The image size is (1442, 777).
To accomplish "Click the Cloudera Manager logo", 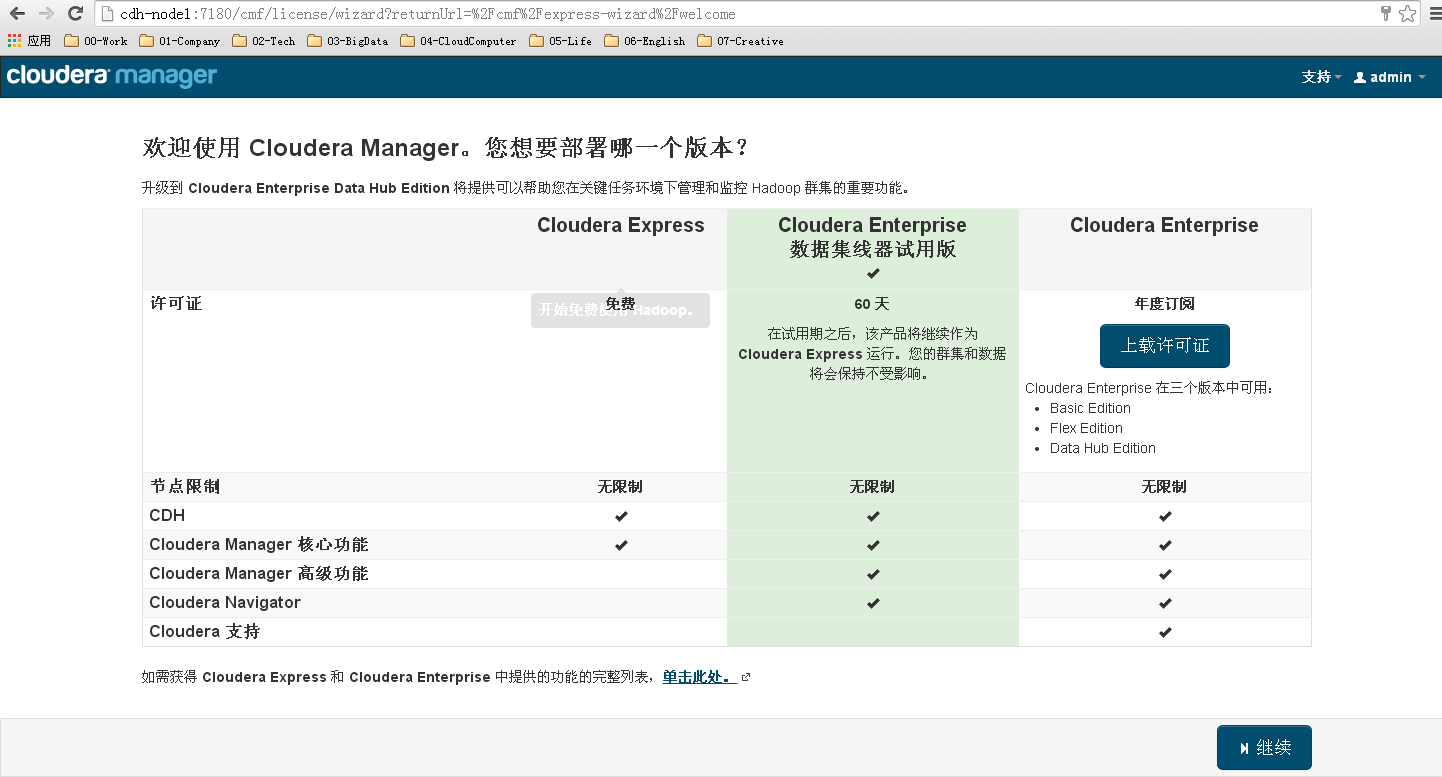I will pyautogui.click(x=112, y=76).
